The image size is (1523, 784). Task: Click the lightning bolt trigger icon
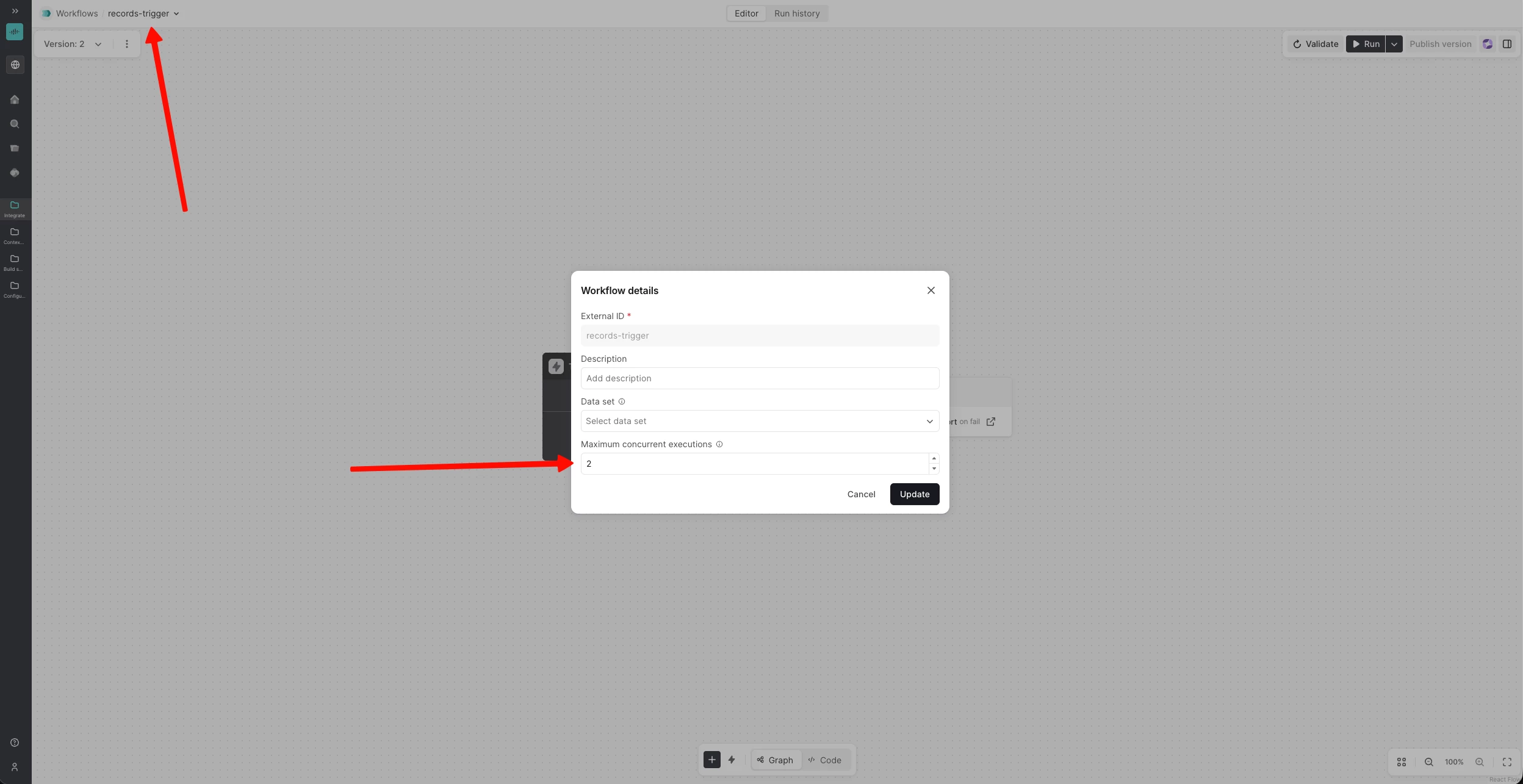pos(732,760)
